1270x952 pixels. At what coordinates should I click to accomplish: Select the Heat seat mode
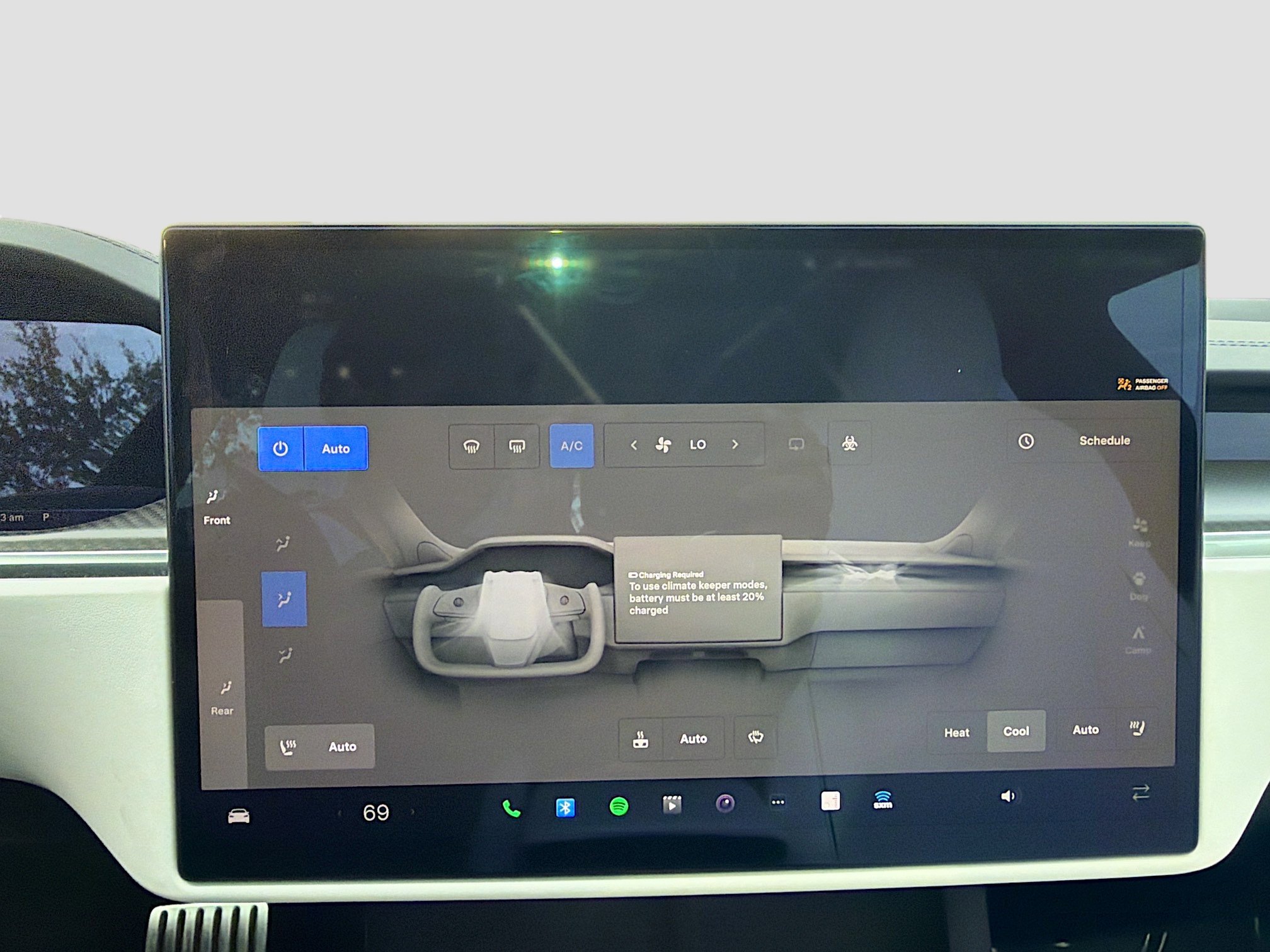pyautogui.click(x=956, y=732)
